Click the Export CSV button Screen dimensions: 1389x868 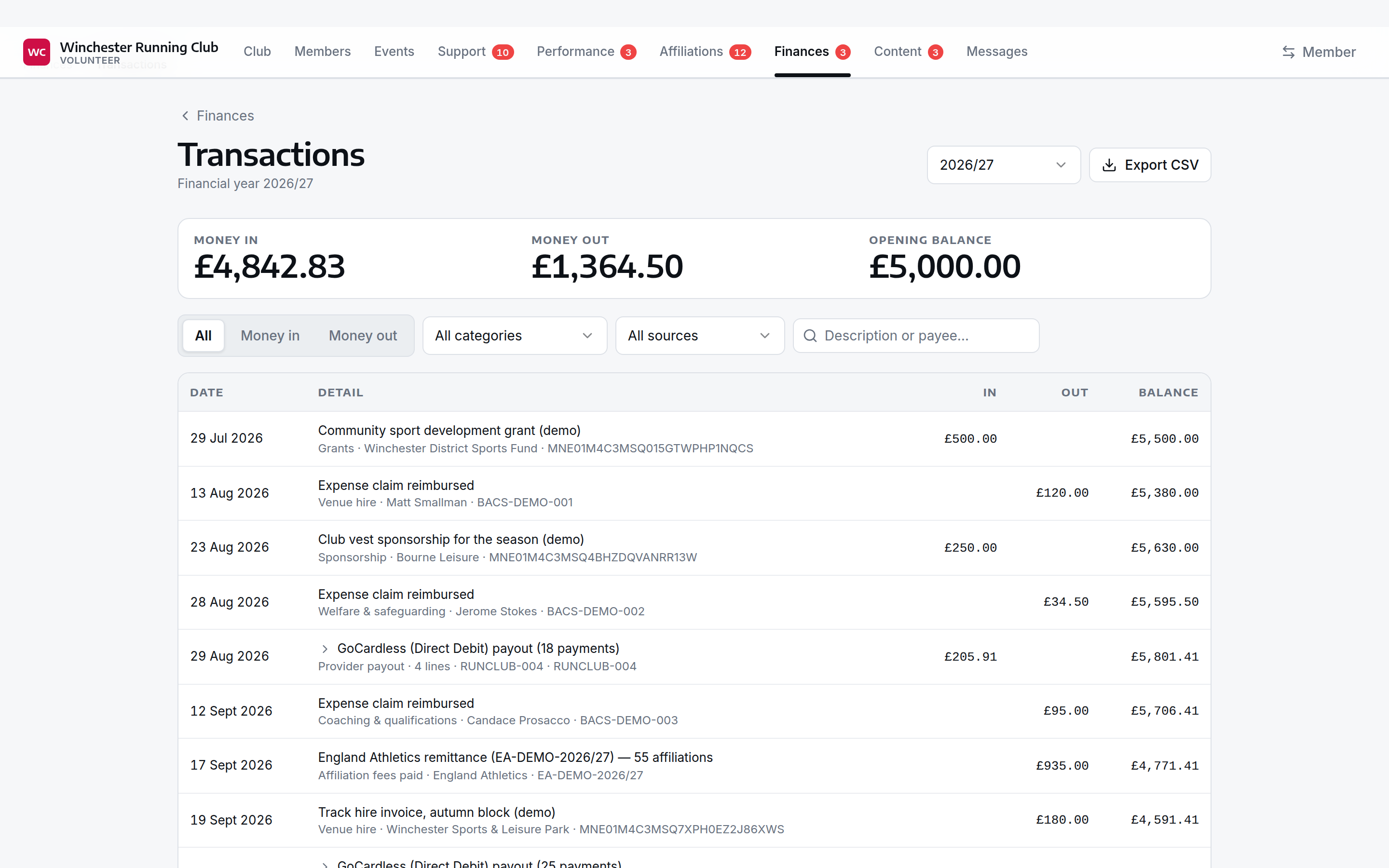[1150, 165]
